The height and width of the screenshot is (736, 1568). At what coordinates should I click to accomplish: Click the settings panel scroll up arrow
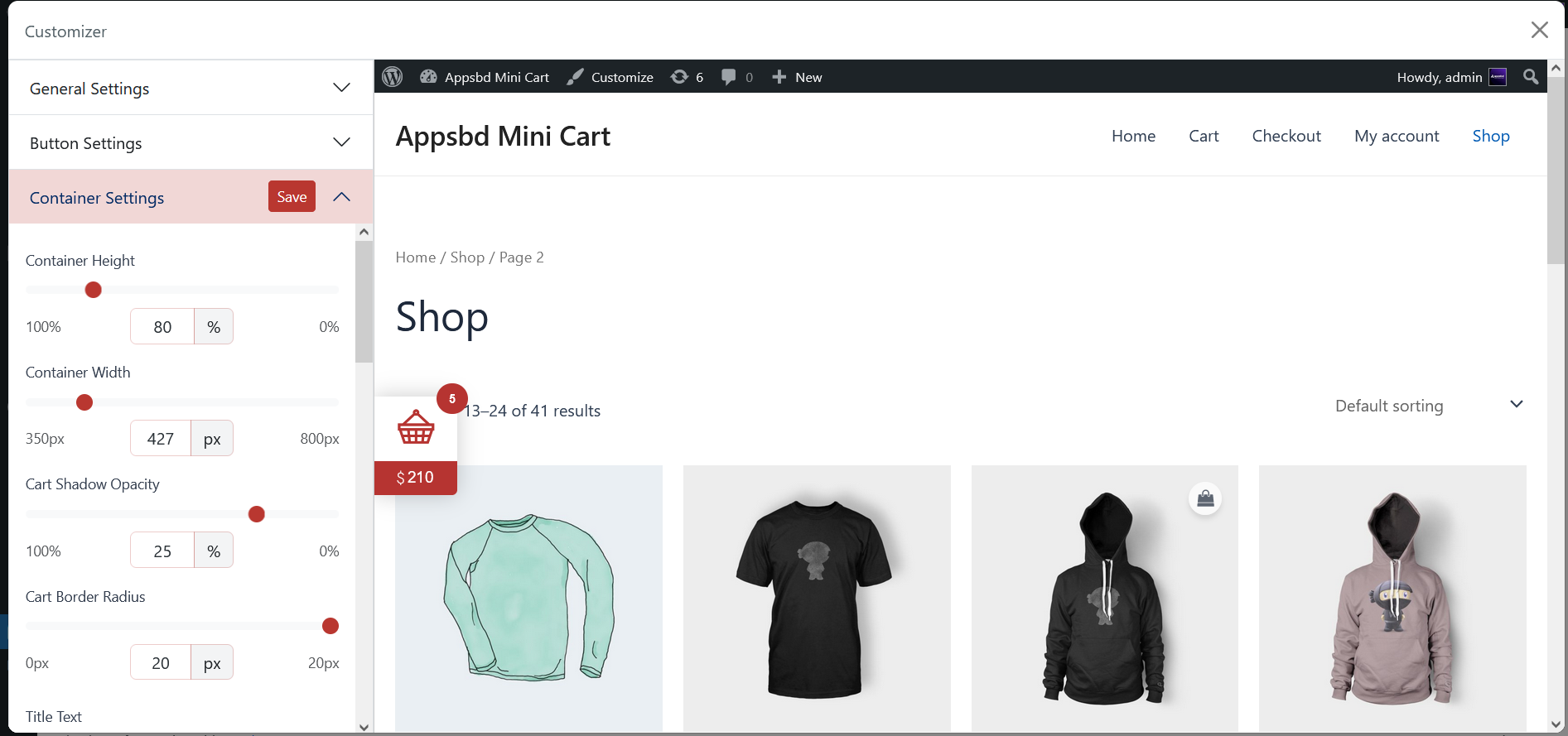364,233
